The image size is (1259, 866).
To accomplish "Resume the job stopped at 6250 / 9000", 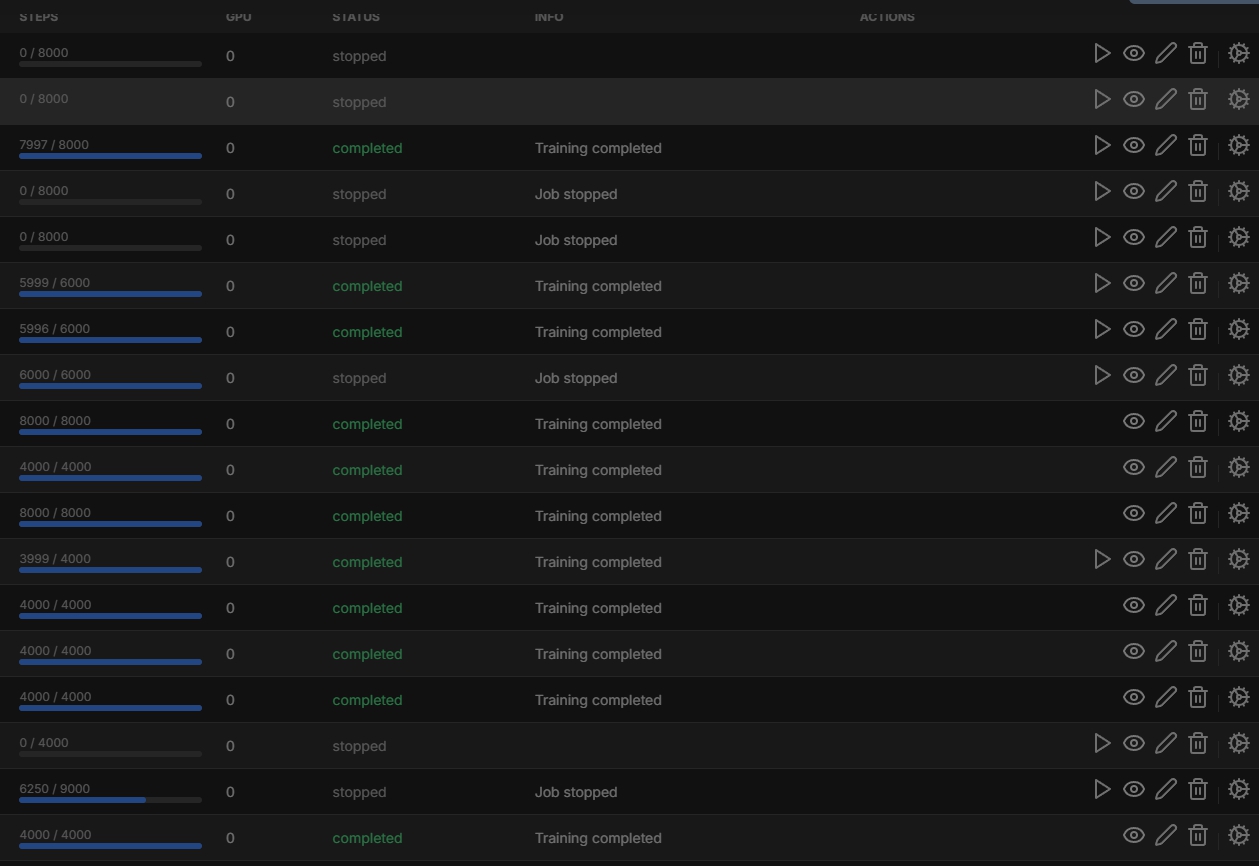I will pos(1102,789).
